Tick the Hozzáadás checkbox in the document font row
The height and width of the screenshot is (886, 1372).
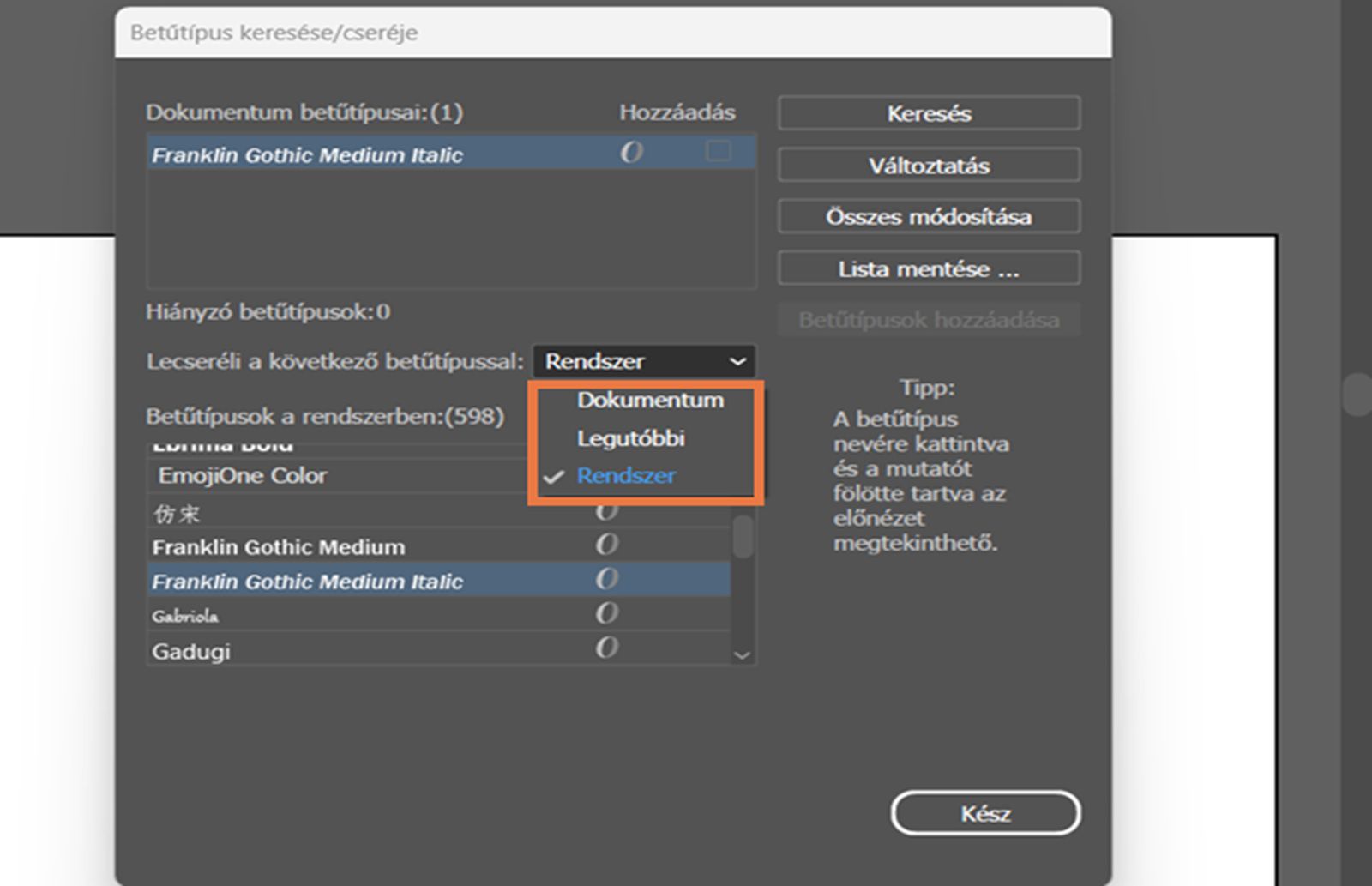(x=718, y=152)
